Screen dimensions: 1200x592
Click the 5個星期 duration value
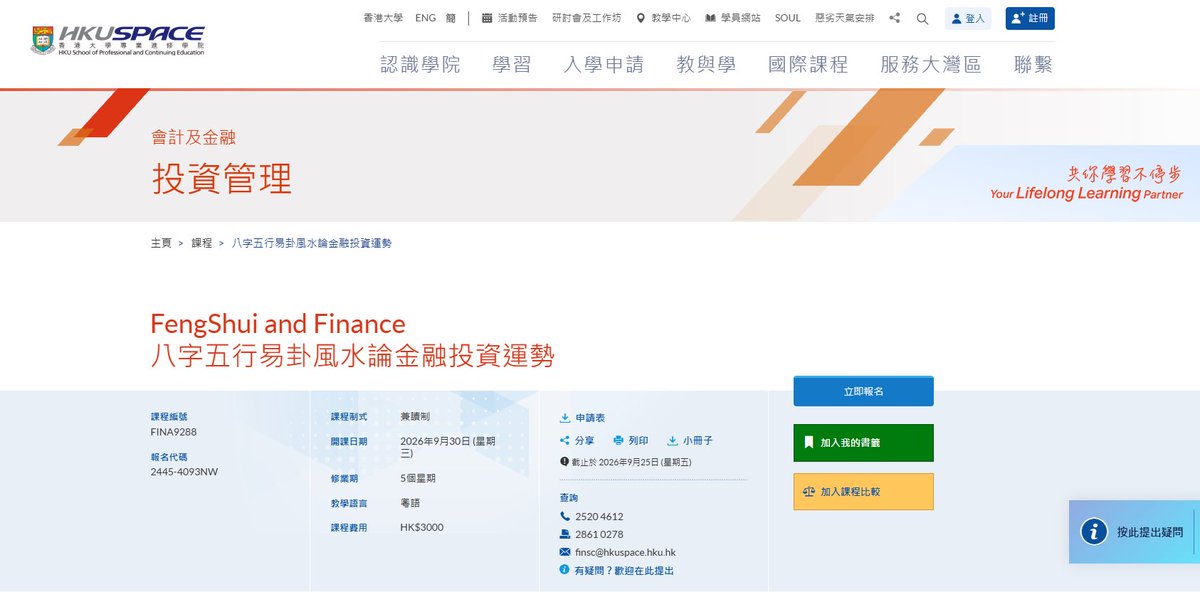click(418, 477)
